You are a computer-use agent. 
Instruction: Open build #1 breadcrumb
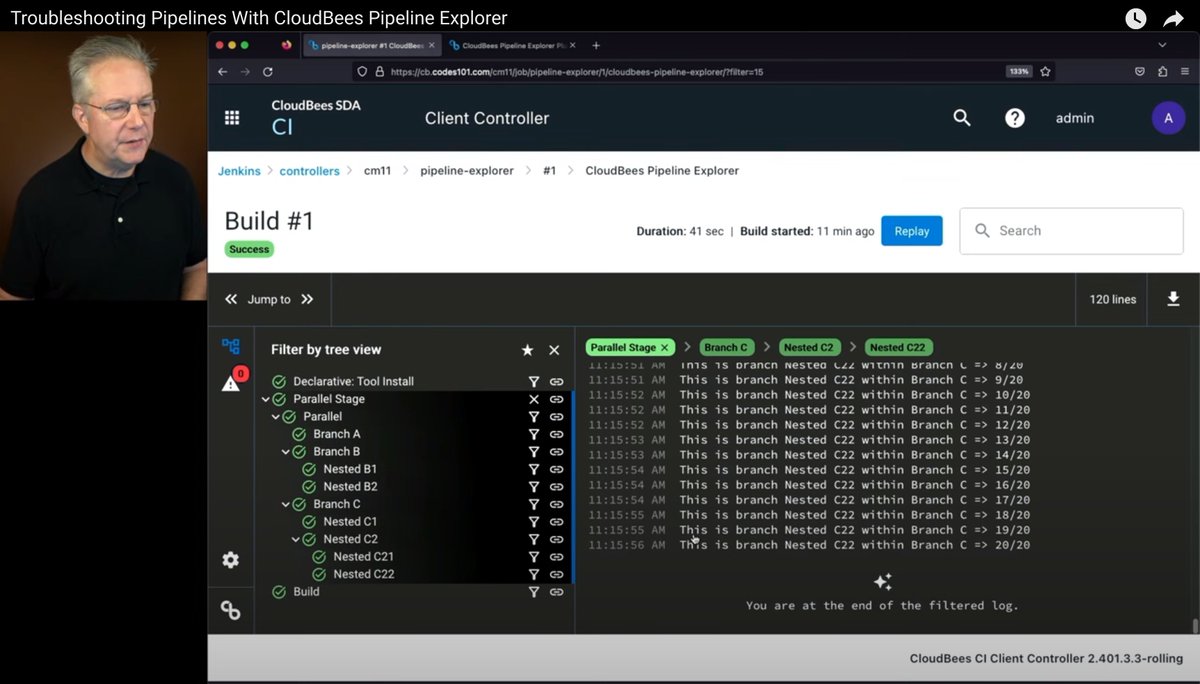click(x=549, y=171)
